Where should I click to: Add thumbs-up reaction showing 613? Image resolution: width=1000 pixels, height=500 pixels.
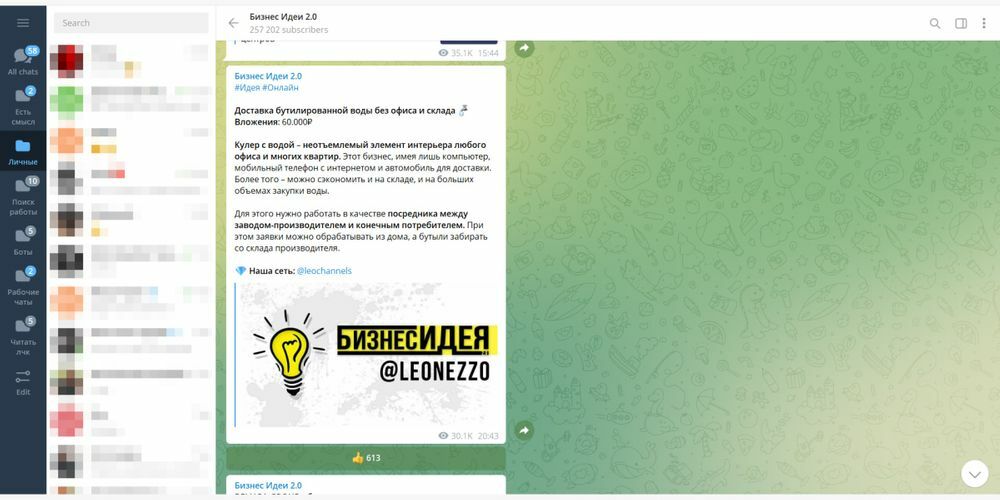coord(365,458)
